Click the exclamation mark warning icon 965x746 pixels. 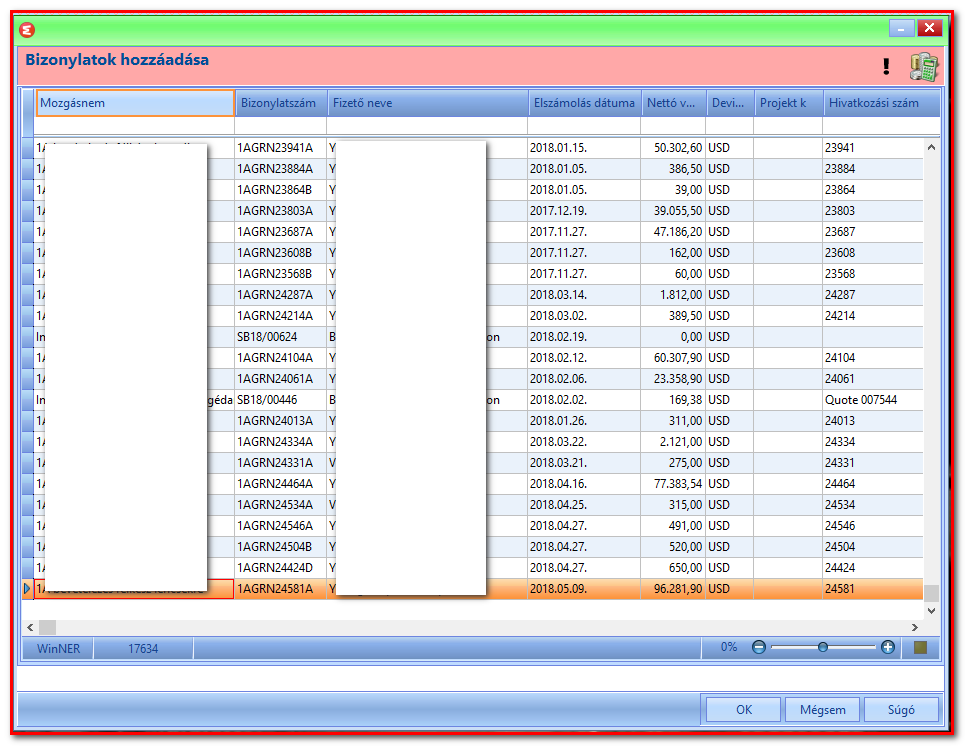(x=886, y=66)
